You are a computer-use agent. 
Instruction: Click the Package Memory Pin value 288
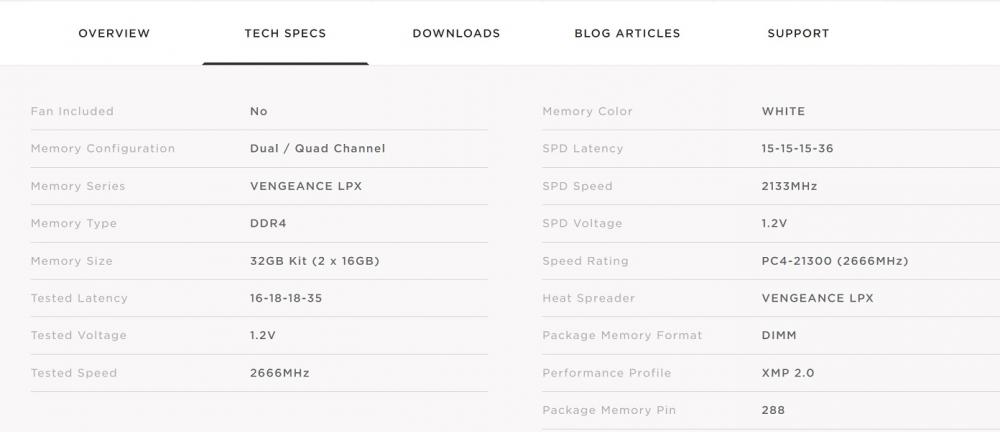click(x=773, y=410)
